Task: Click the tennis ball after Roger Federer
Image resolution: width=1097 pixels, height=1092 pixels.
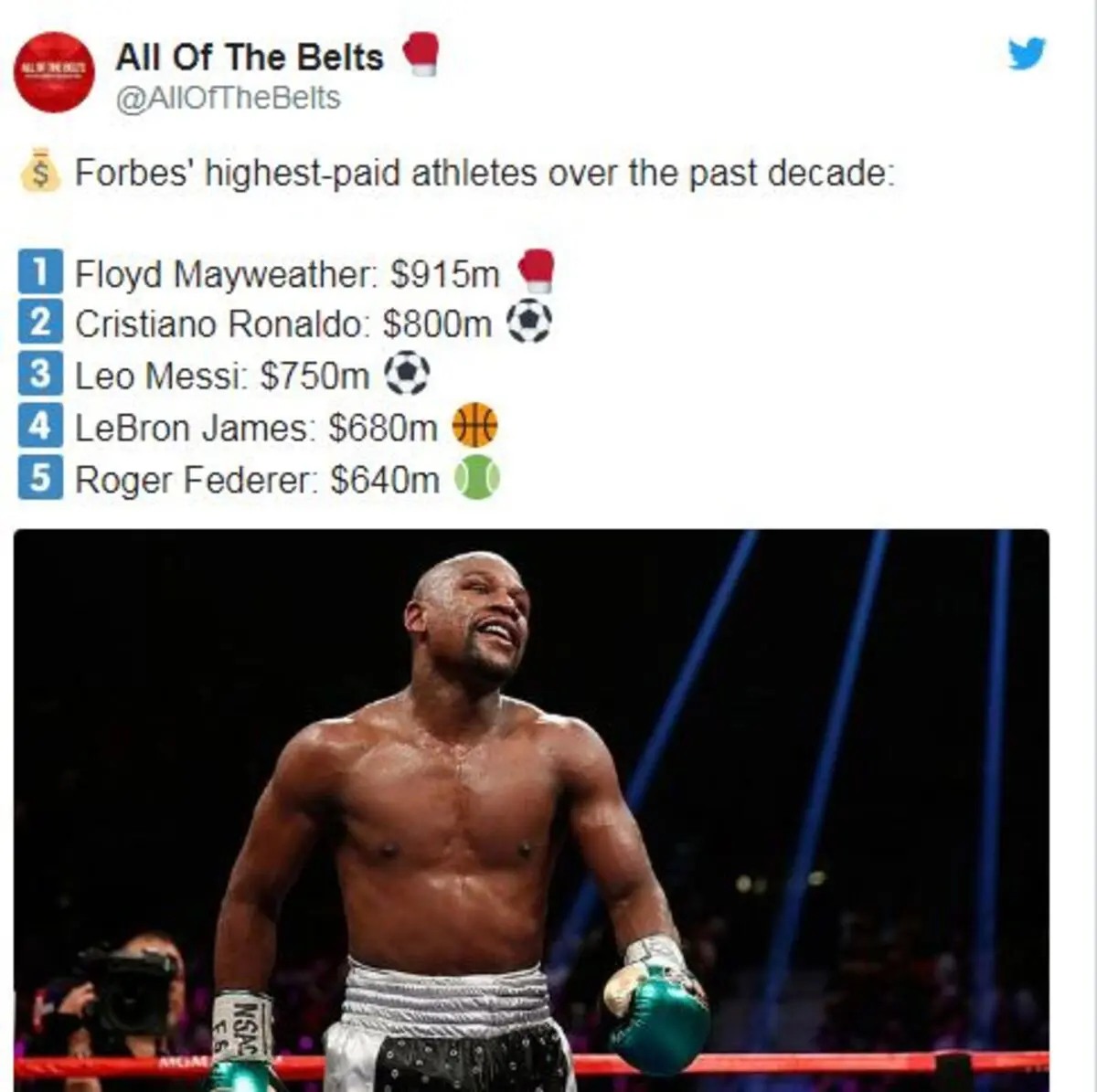Action: pyautogui.click(x=477, y=477)
